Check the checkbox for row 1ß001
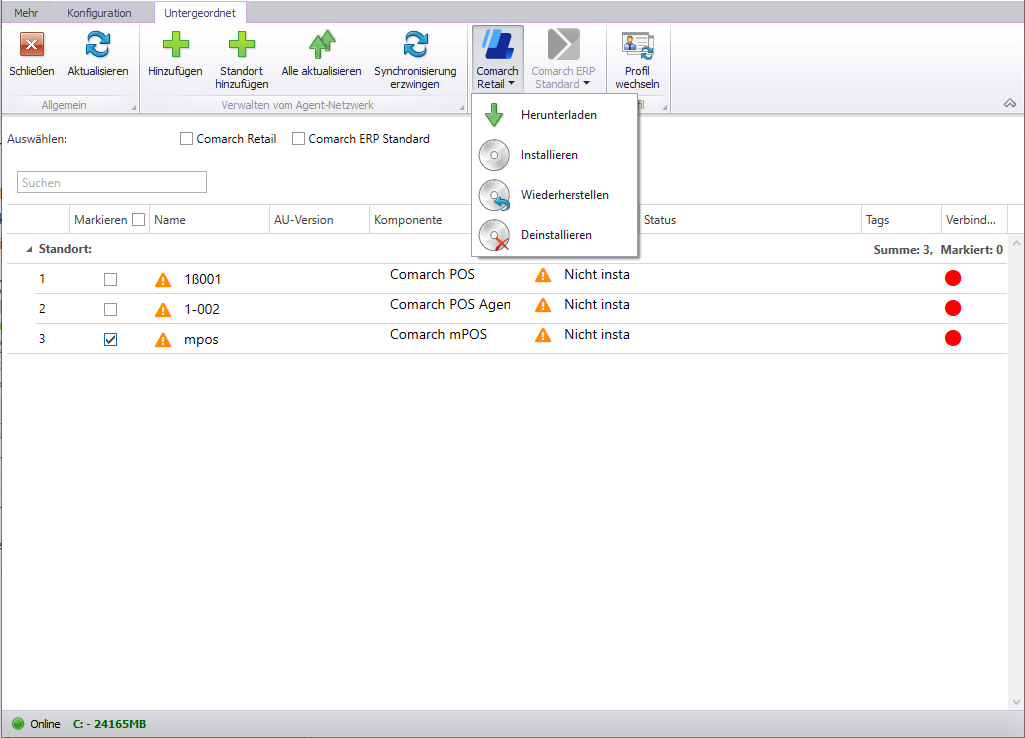 point(110,280)
